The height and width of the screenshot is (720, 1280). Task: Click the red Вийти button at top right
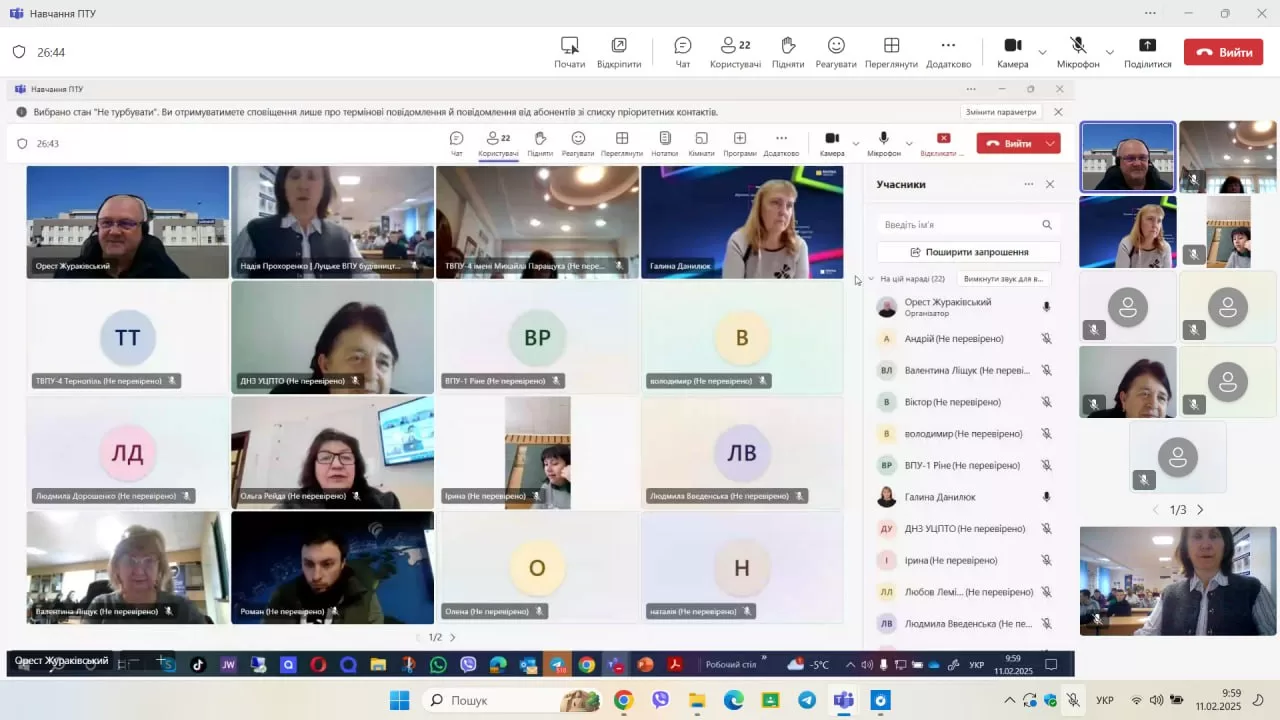pyautogui.click(x=1223, y=52)
